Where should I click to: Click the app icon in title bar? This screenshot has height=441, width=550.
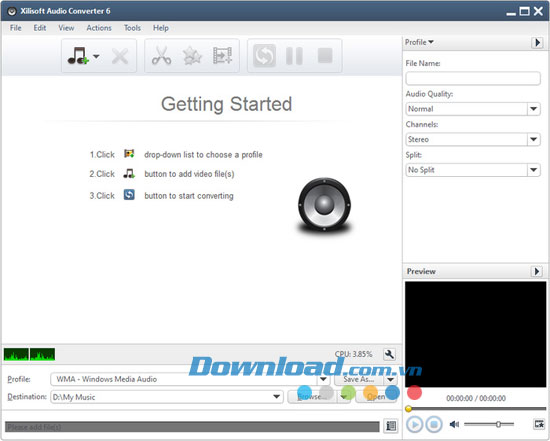point(12,11)
